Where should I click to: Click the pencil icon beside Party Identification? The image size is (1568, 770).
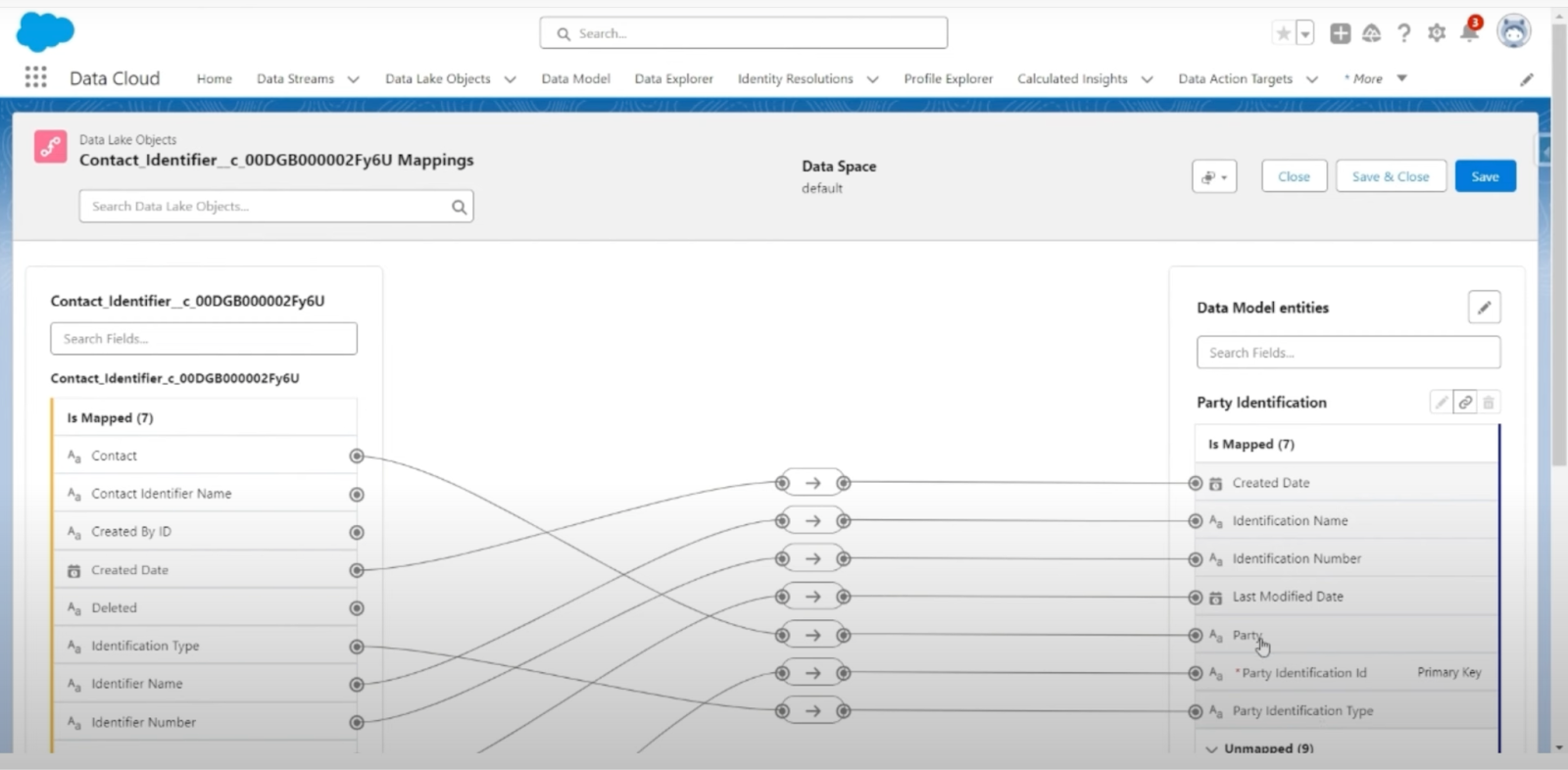tap(1442, 403)
